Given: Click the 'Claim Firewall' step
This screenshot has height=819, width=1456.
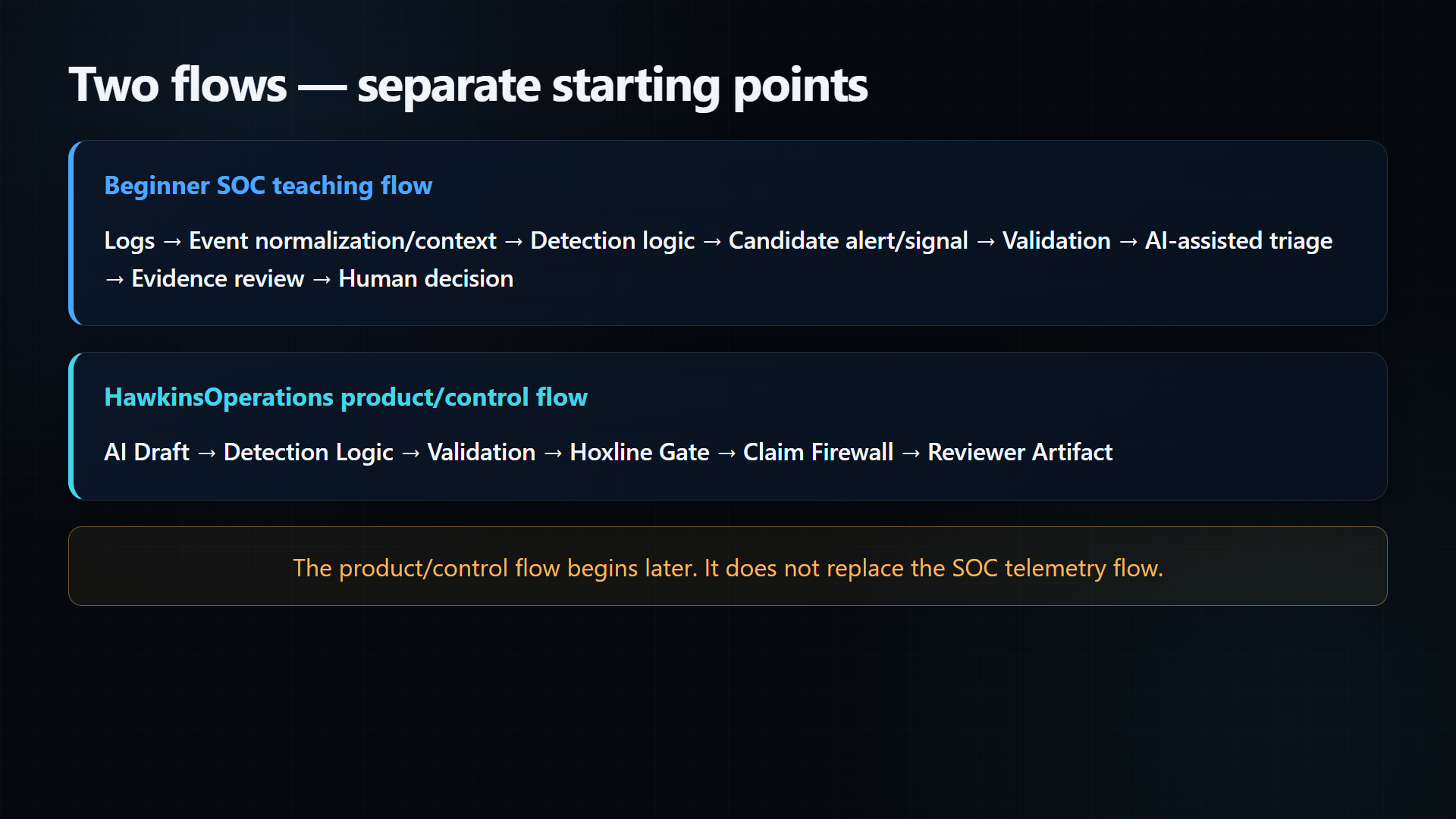Looking at the screenshot, I should pyautogui.click(x=818, y=453).
